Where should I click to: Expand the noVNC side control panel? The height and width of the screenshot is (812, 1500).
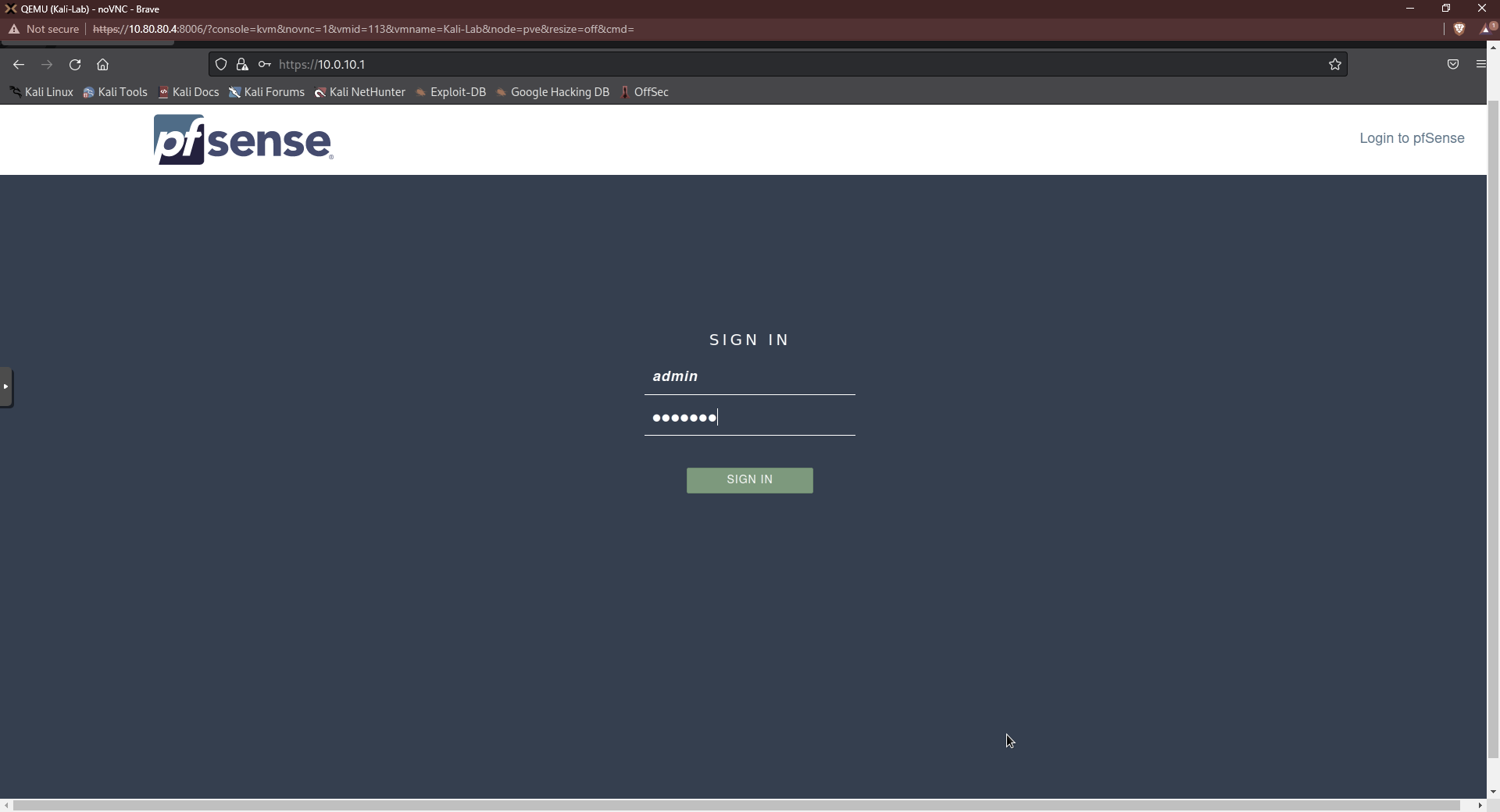click(x=6, y=386)
